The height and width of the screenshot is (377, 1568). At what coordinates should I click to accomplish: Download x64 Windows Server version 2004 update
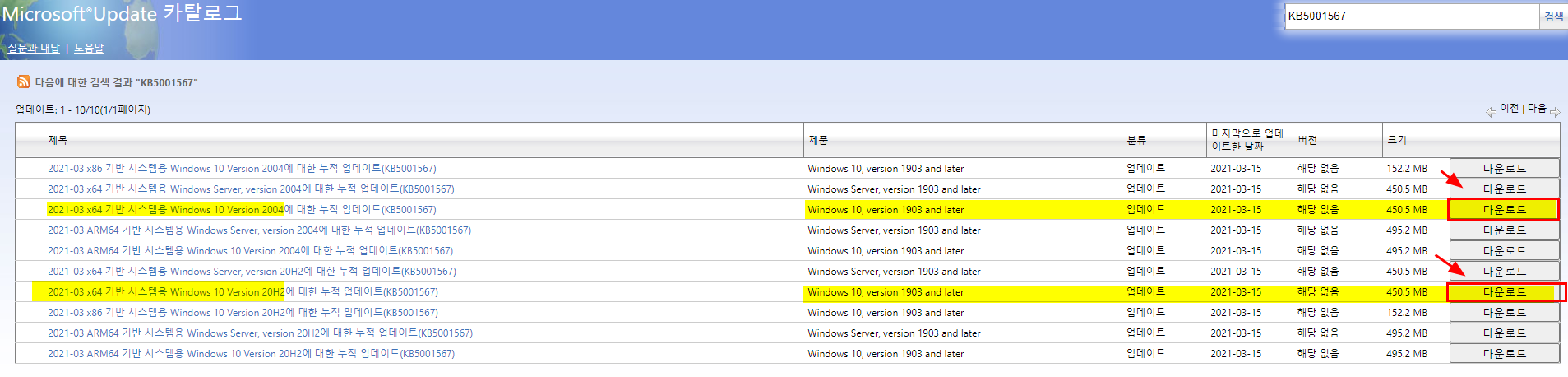click(x=1504, y=188)
